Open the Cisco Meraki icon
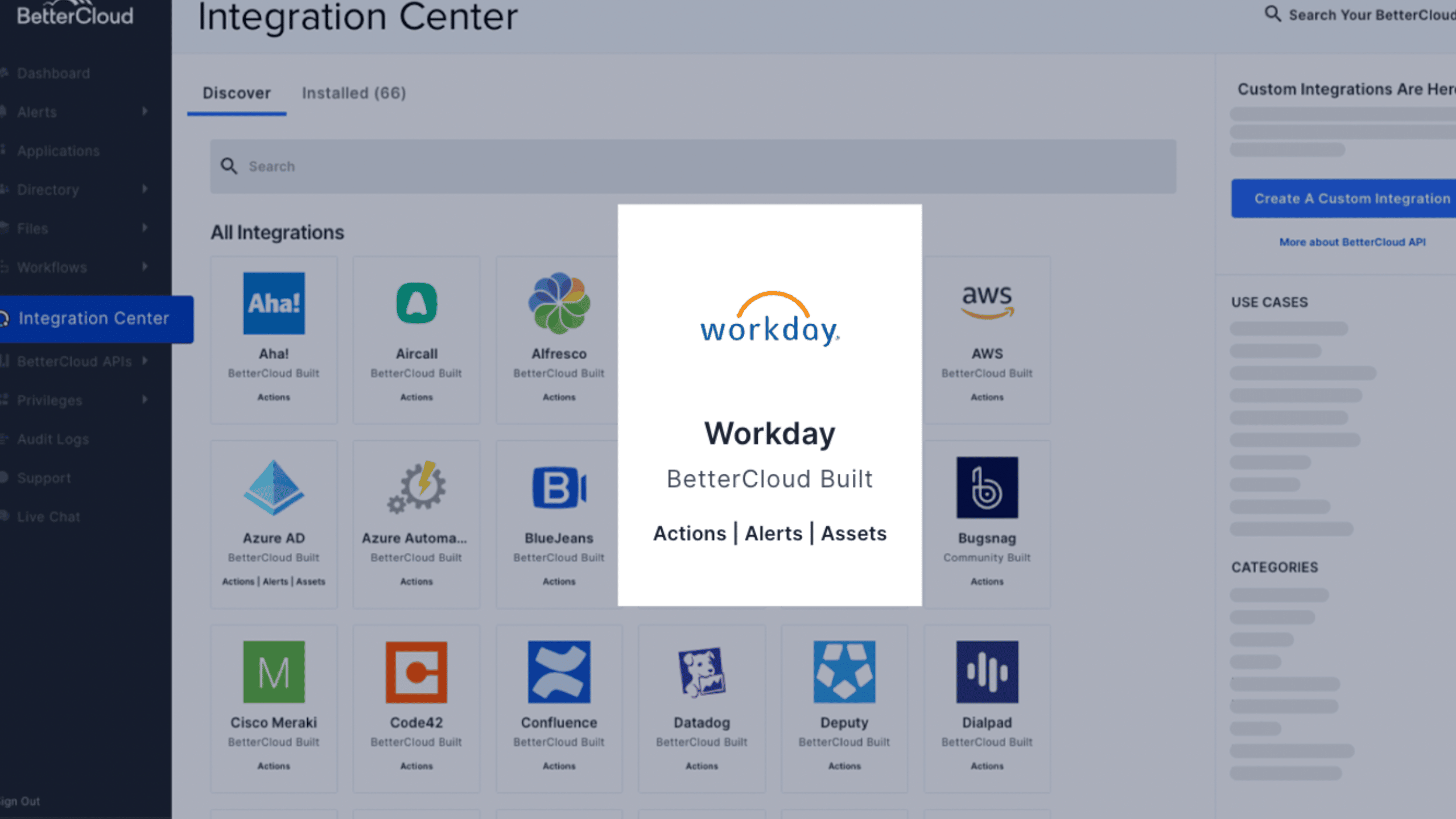Screen dimensions: 1456x819 coord(274,672)
